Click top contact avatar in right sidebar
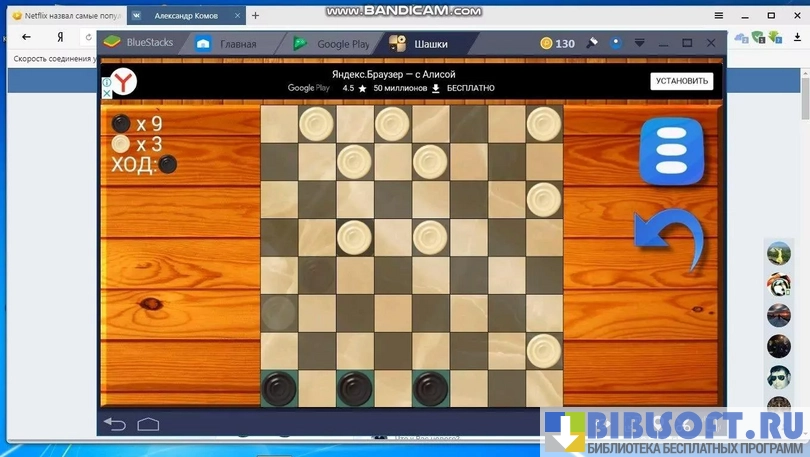The height and width of the screenshot is (457, 810). point(778,253)
